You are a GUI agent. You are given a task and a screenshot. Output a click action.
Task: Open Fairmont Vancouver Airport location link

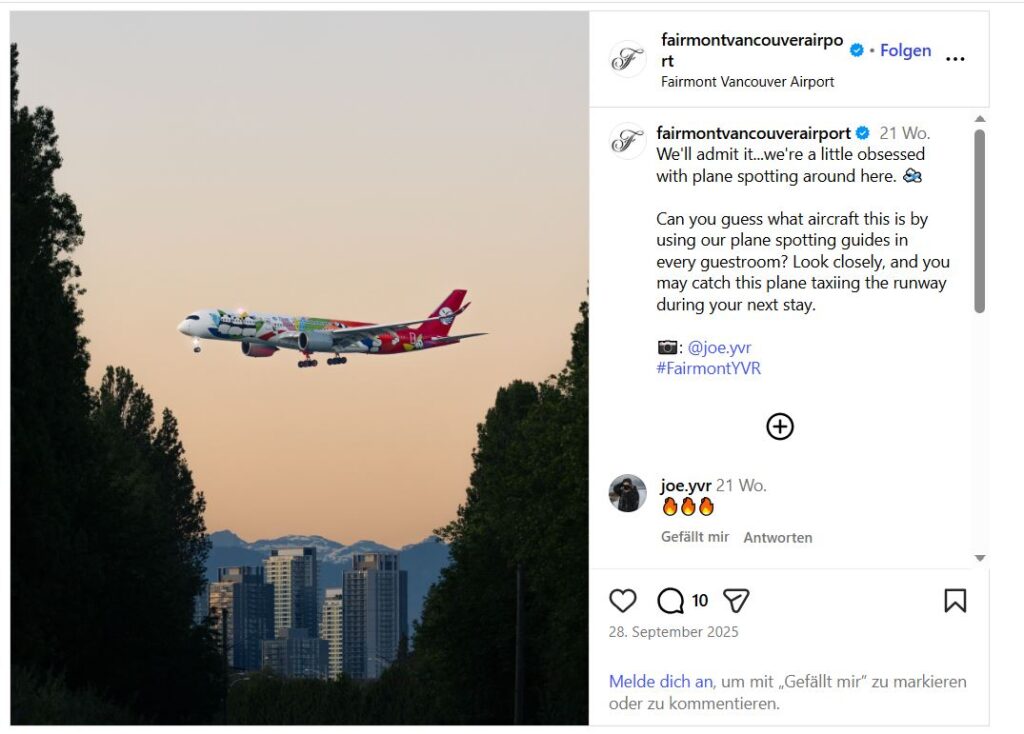[x=747, y=82]
